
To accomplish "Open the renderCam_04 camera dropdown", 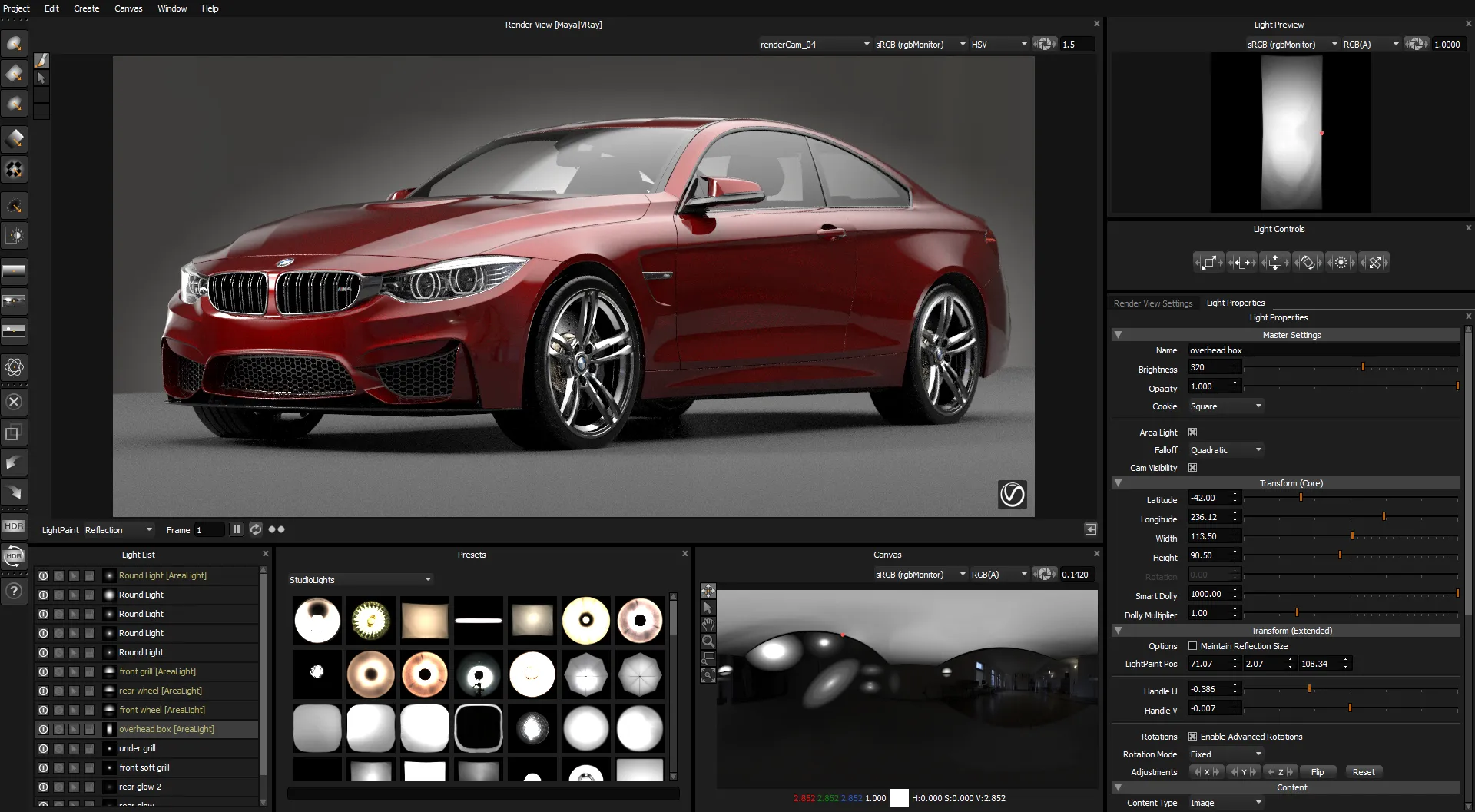I will (814, 45).
